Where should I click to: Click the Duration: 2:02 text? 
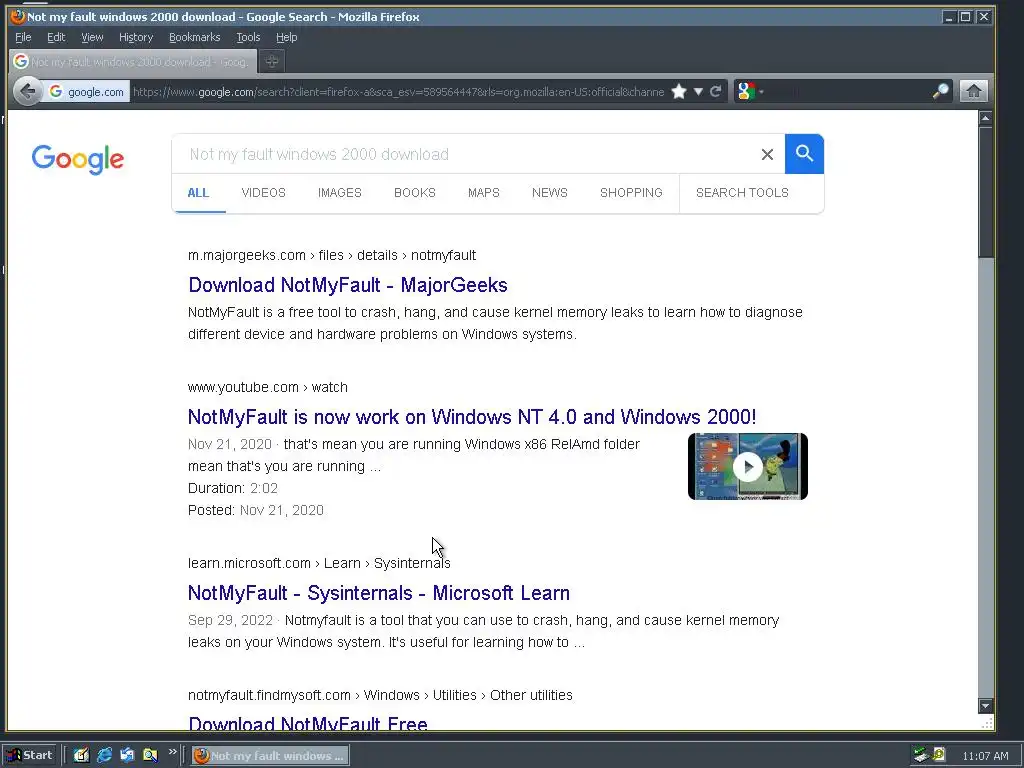(x=233, y=488)
